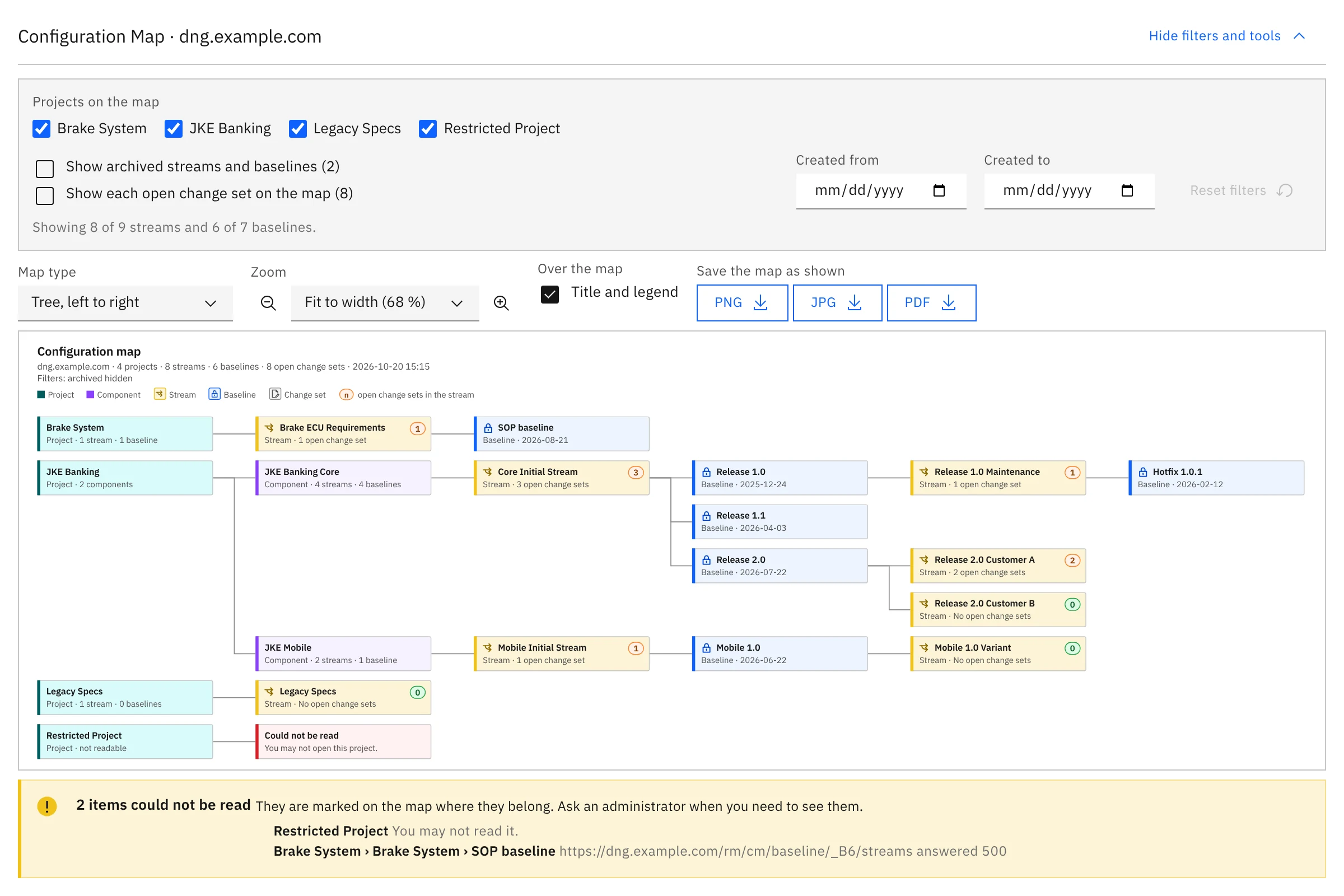This screenshot has height=896, width=1344.
Task: Click the zero badge on Legacy Specs stream
Action: coord(418,693)
